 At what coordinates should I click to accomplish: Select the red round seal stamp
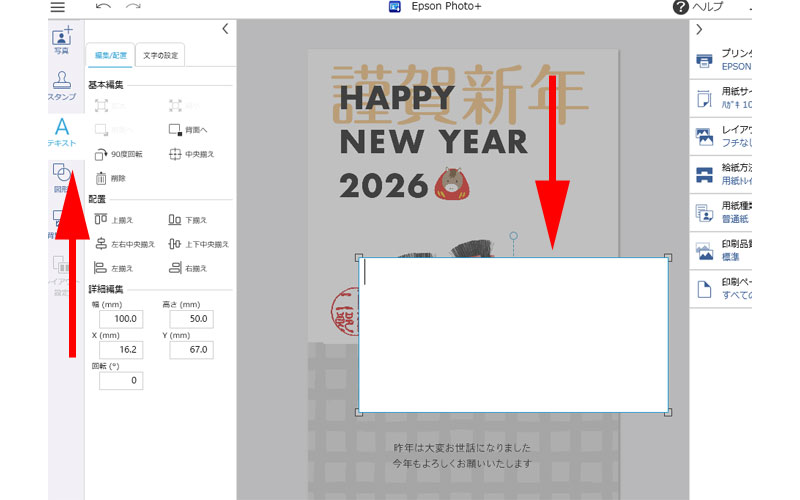point(345,311)
